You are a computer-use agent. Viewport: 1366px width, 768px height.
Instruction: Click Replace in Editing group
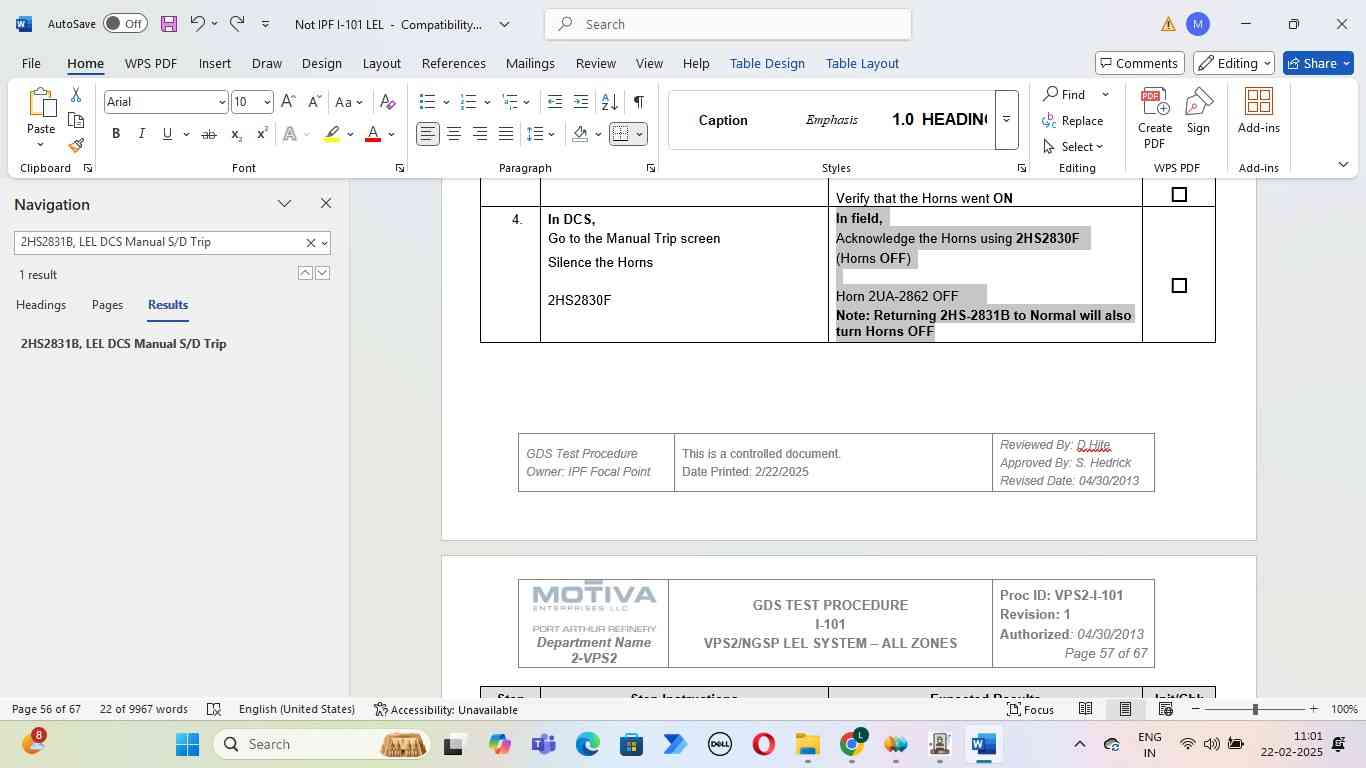(x=1073, y=120)
